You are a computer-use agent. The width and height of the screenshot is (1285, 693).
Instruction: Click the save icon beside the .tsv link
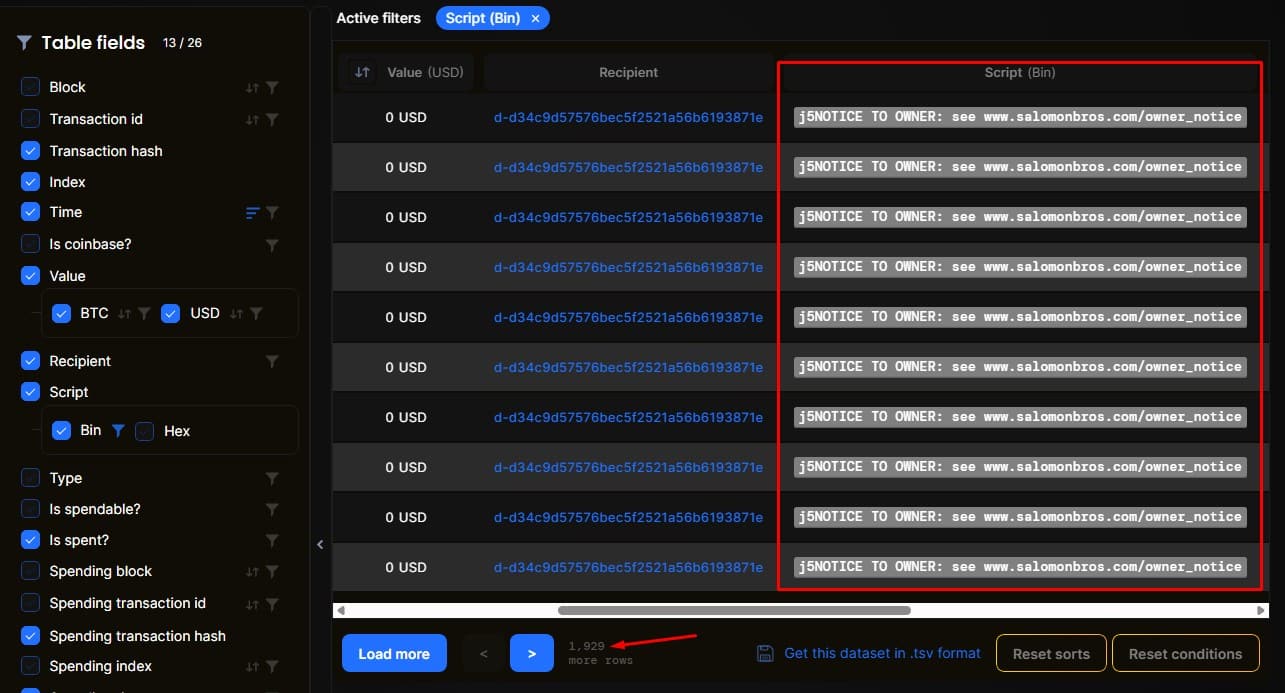point(765,653)
